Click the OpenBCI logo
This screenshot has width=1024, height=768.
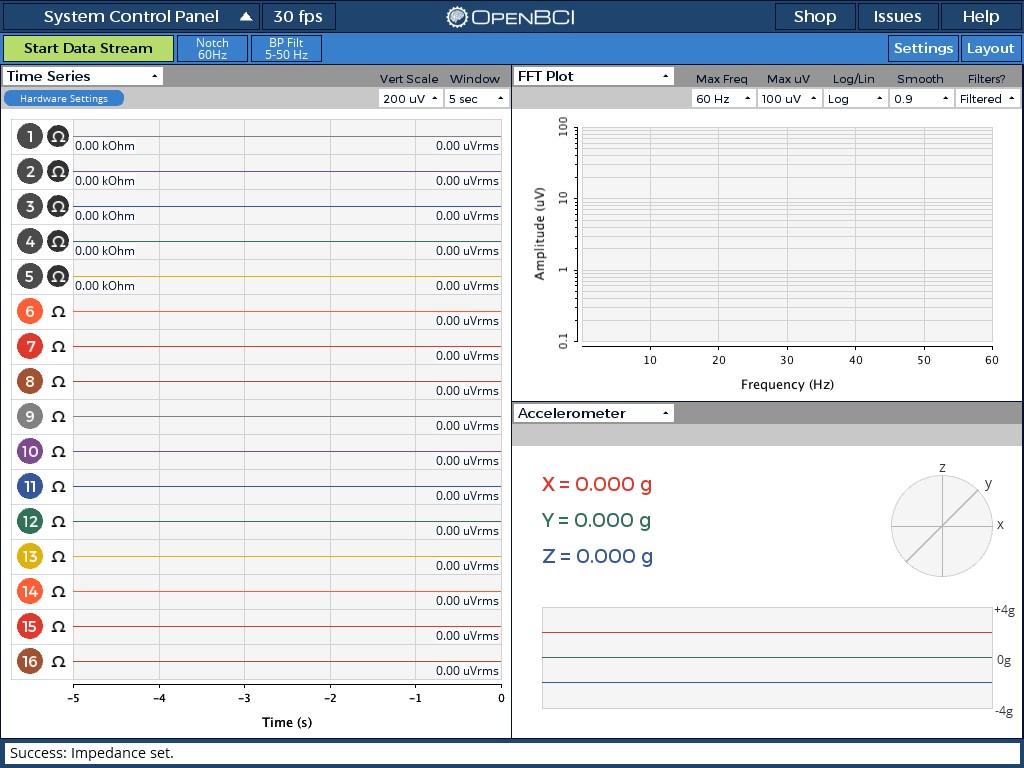[511, 17]
